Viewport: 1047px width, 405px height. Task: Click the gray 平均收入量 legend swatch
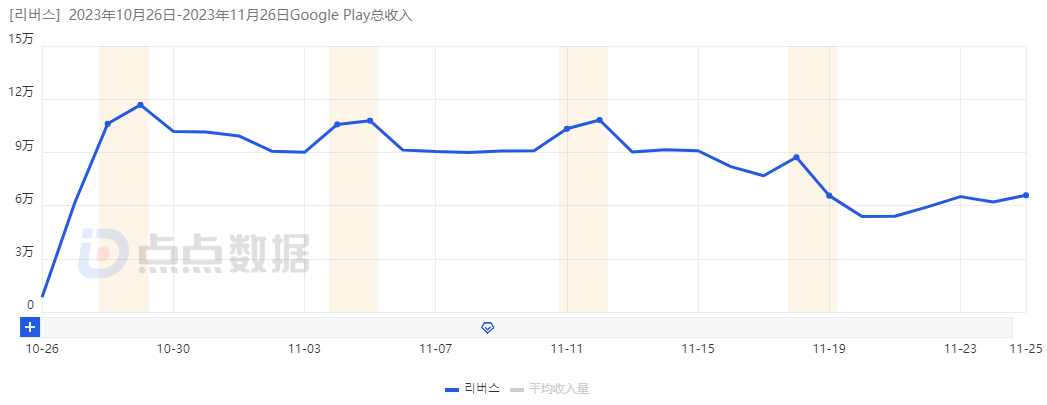pyautogui.click(x=517, y=389)
